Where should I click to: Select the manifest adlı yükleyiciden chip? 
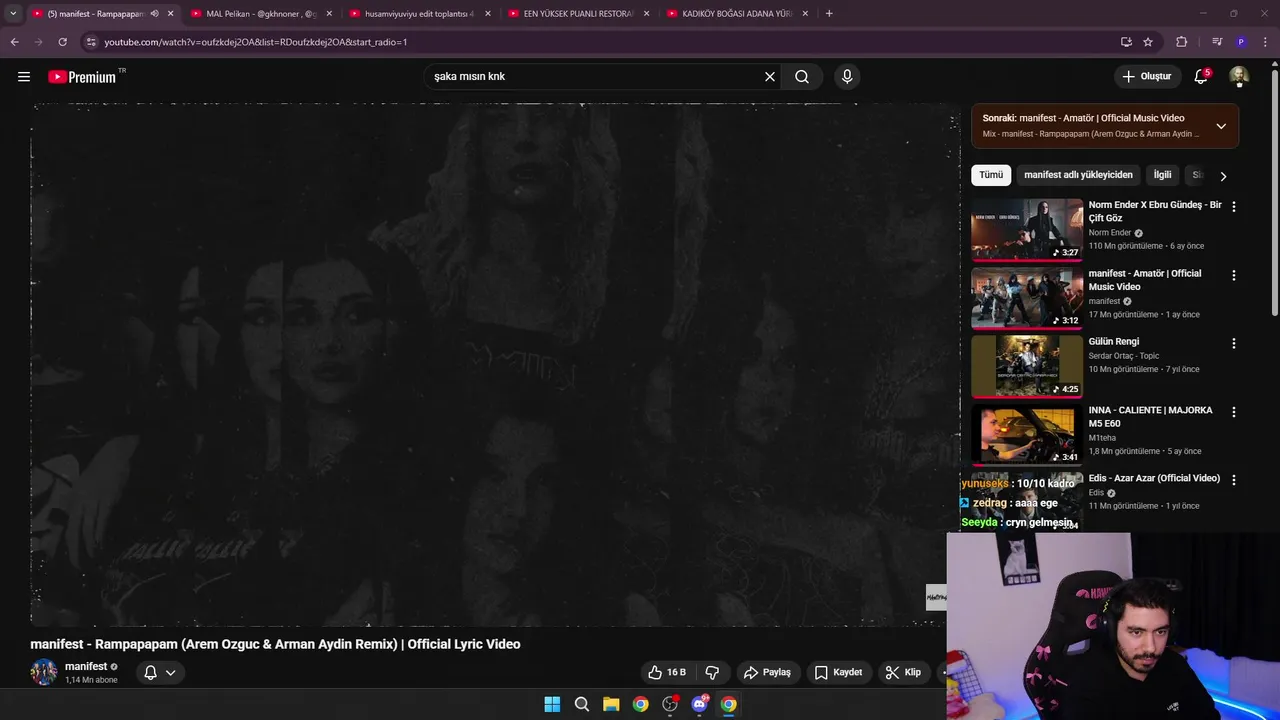pyautogui.click(x=1078, y=175)
